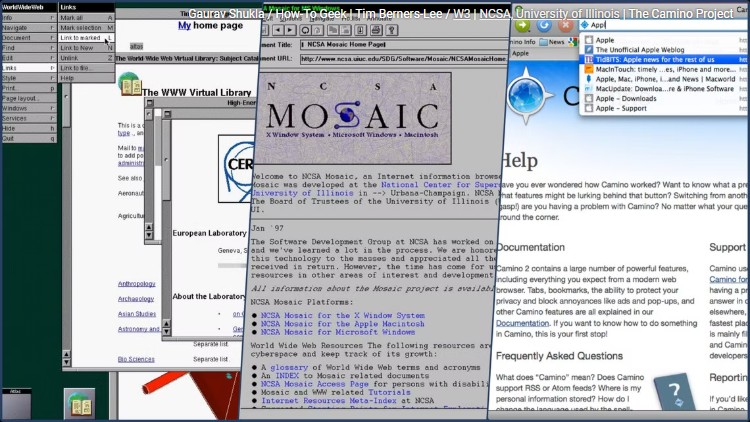Open the Services submenu
The image size is (750, 422).
29,118
